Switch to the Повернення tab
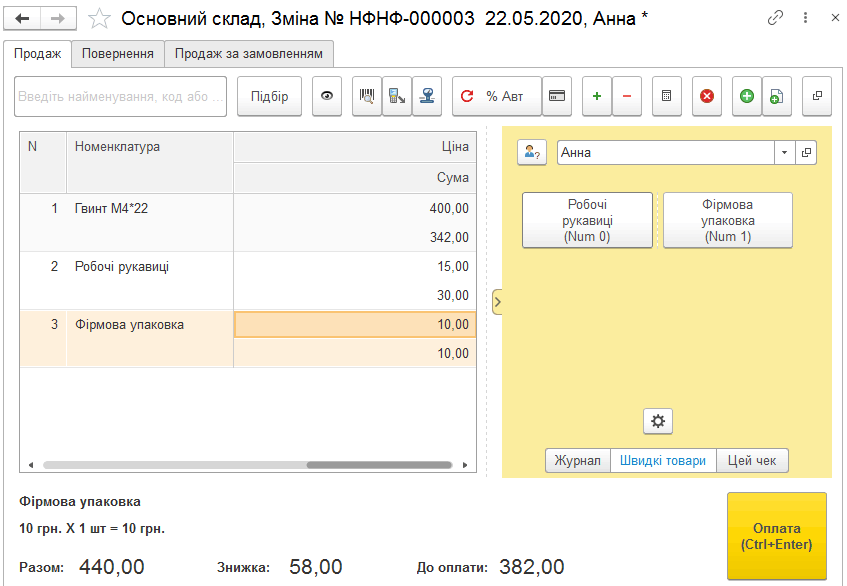 click(x=118, y=54)
